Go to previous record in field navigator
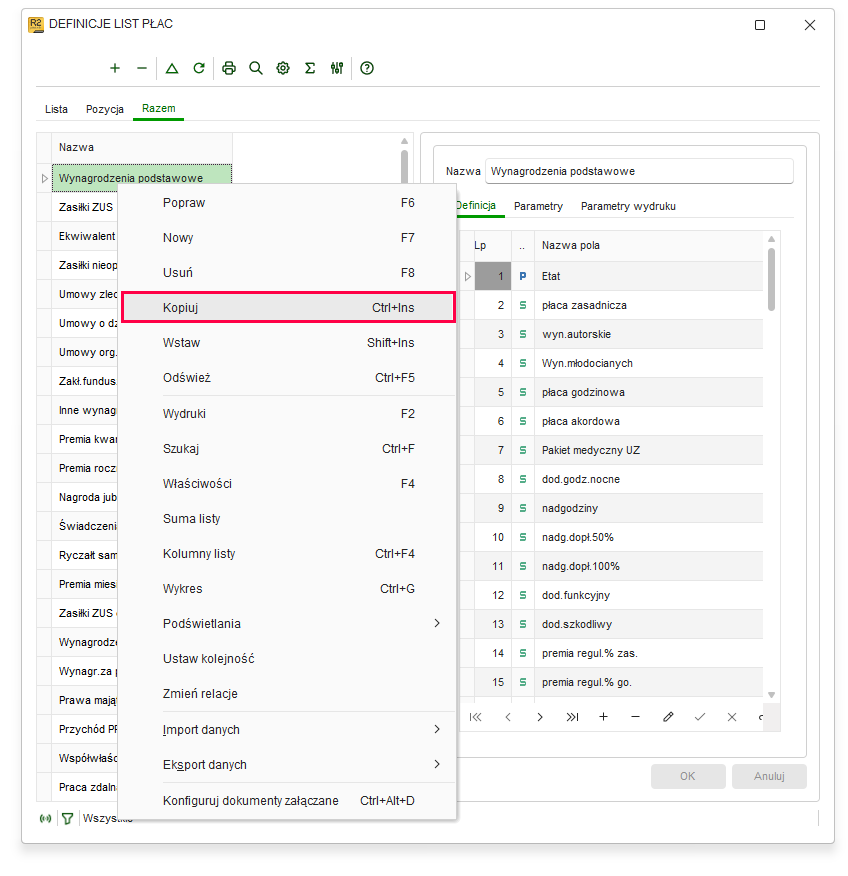 (x=508, y=717)
